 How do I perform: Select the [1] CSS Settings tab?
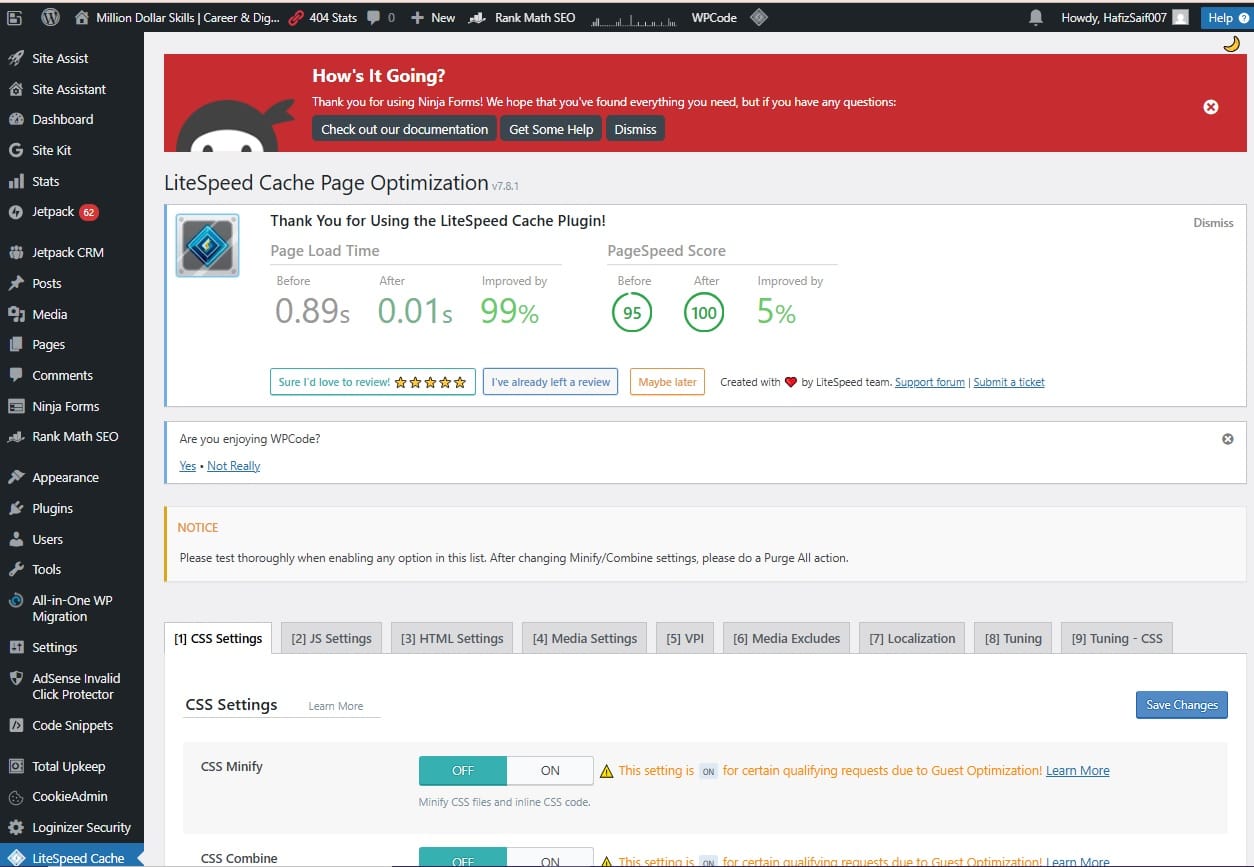click(x=218, y=638)
